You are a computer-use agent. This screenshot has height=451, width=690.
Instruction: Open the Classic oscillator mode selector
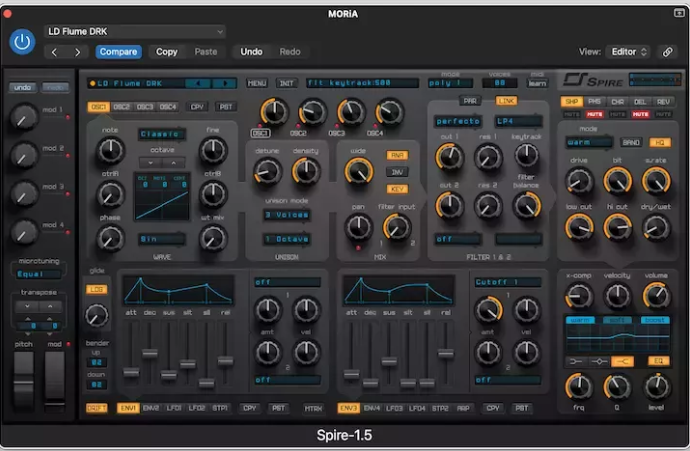click(x=161, y=134)
